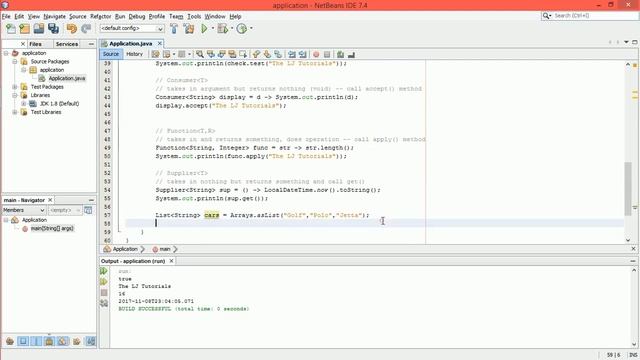Collapse the application project node
This screenshot has width=640, height=360.
pyautogui.click(x=6, y=53)
